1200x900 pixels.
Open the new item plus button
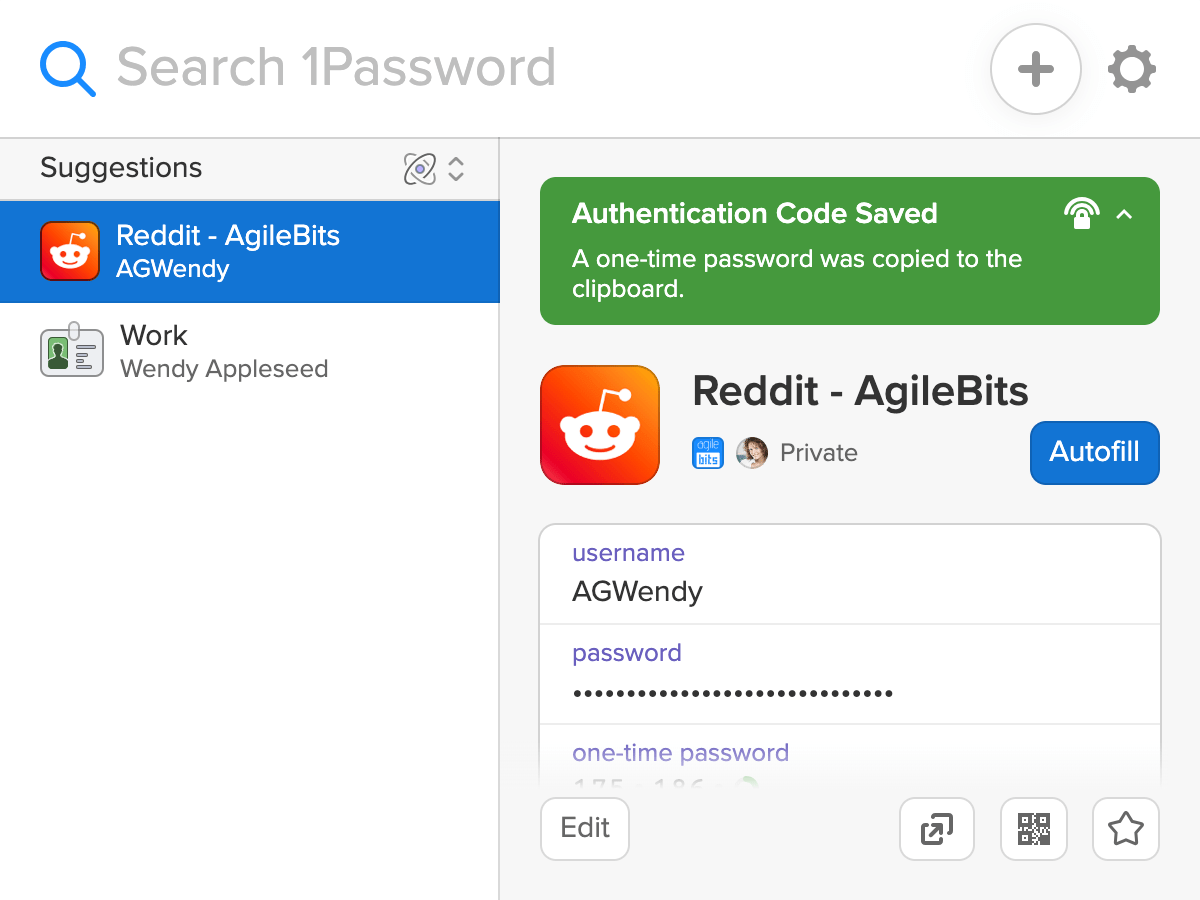pyautogui.click(x=1035, y=69)
